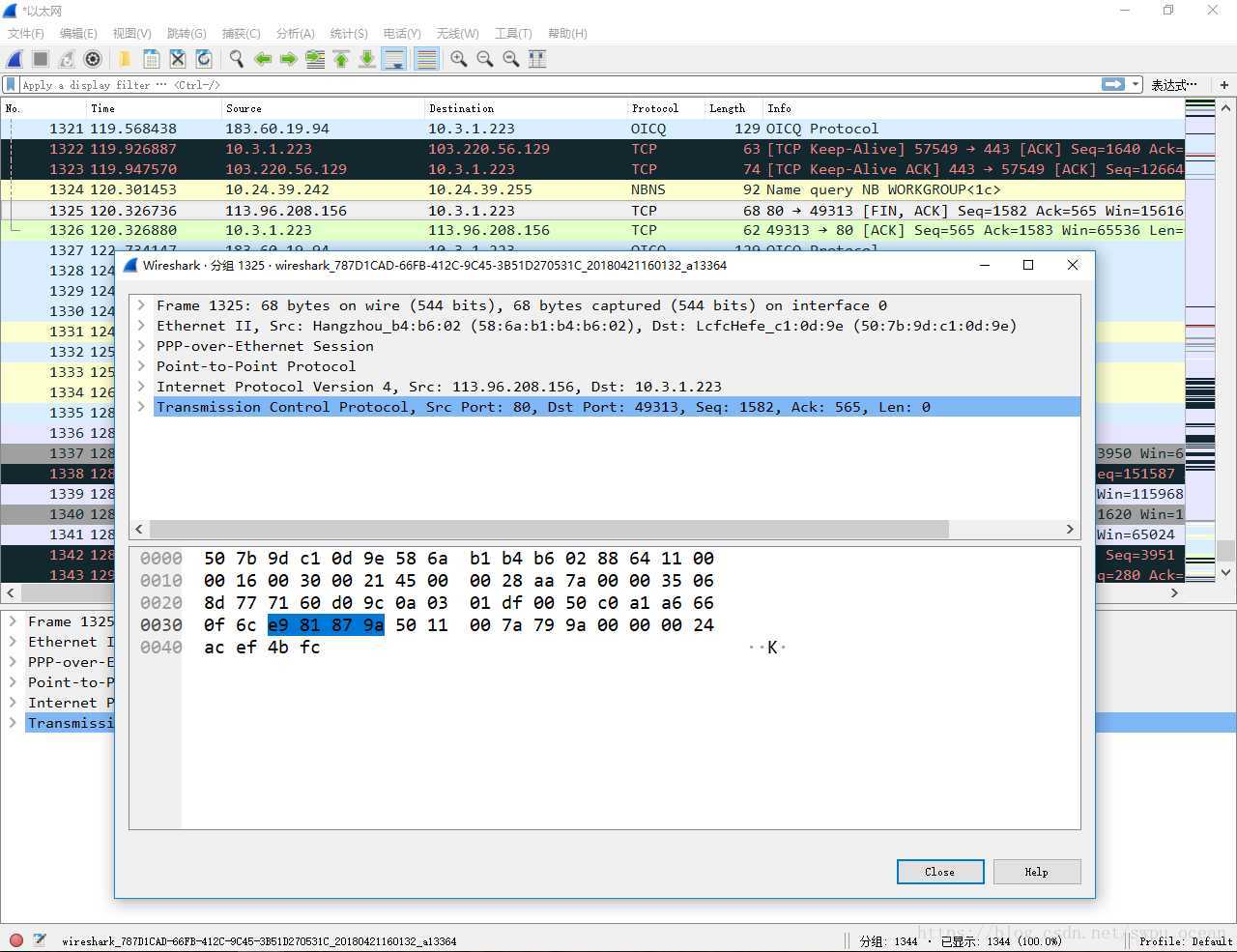The width and height of the screenshot is (1237, 952).
Task: Open the 统计(S) menu
Action: (x=349, y=34)
